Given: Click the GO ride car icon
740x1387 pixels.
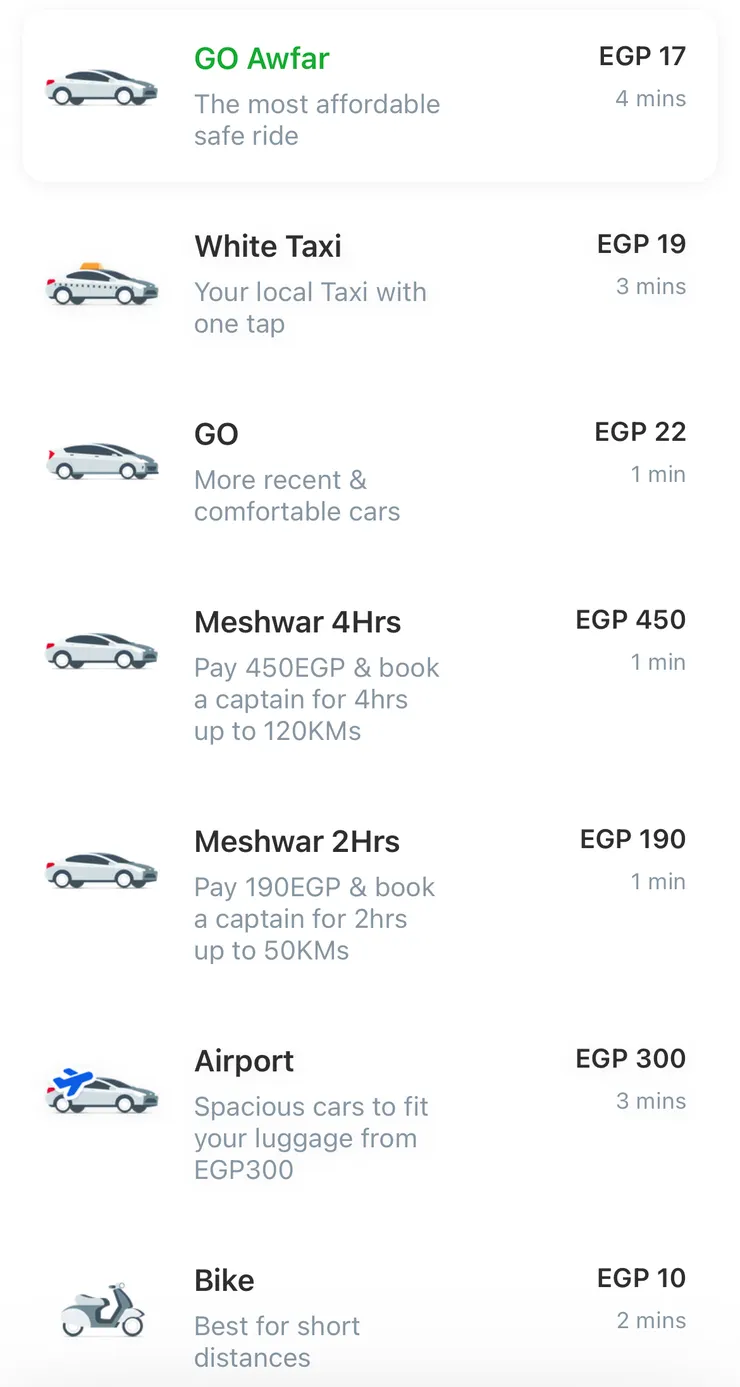Looking at the screenshot, I should click(x=102, y=461).
